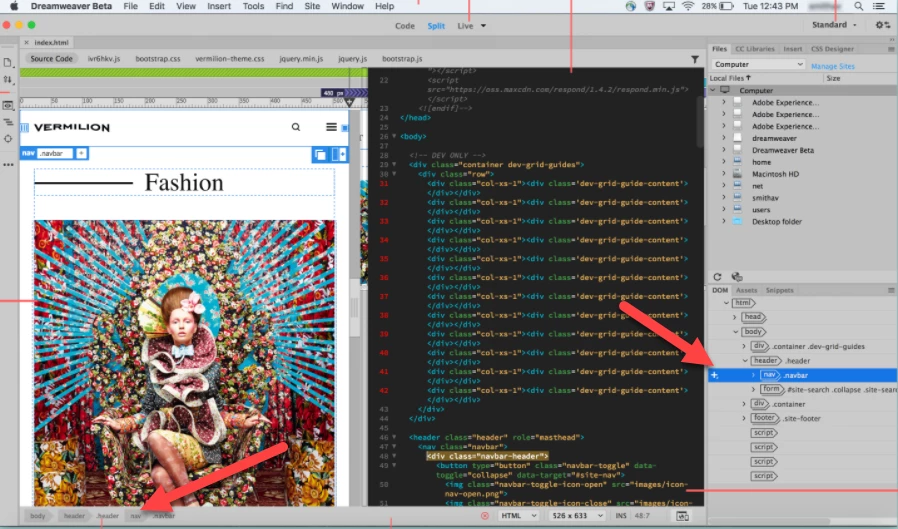Click the split view divider handle
The width and height of the screenshot is (898, 529).
click(x=355, y=307)
